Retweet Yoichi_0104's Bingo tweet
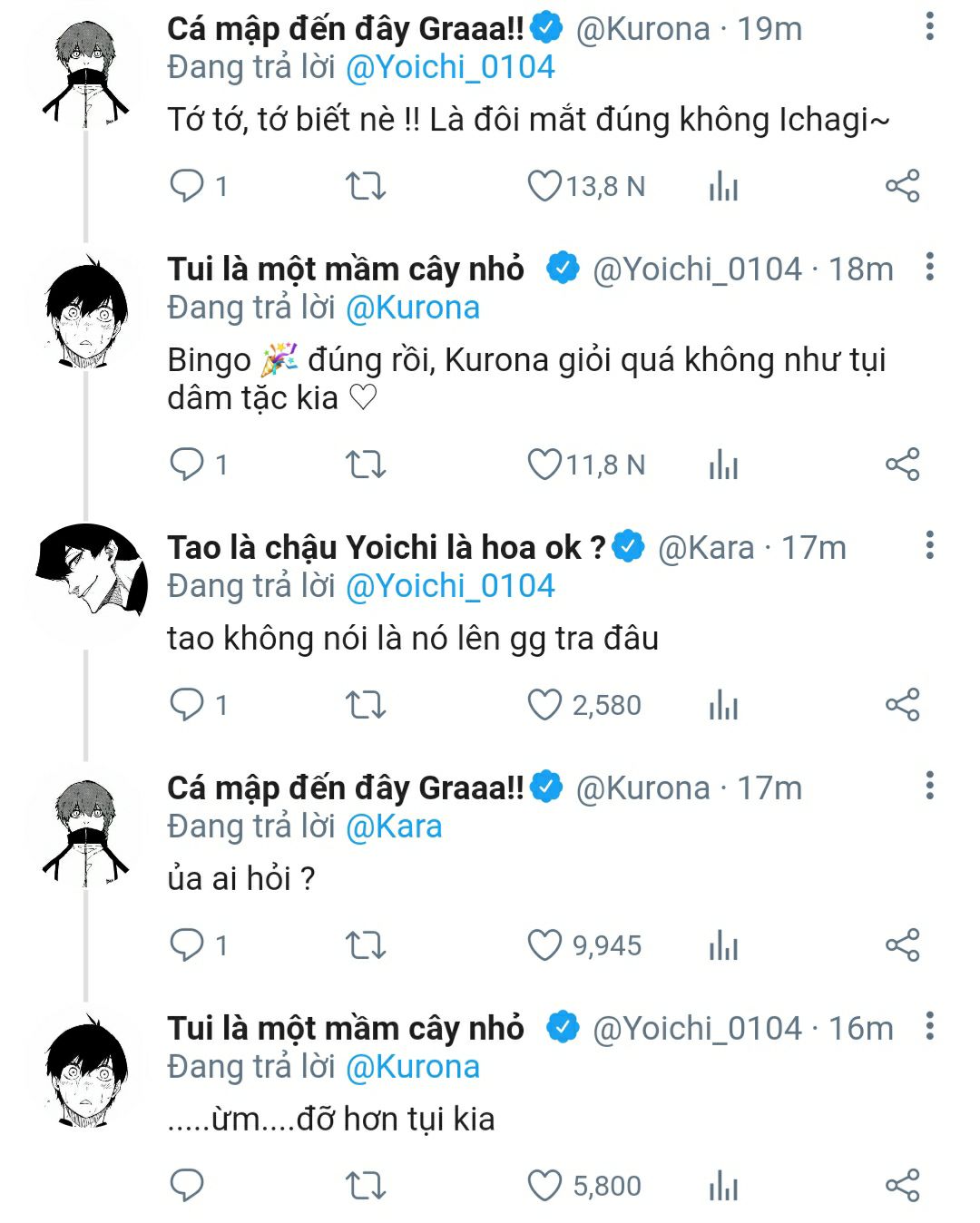Screen dimensions: 980x1223 click(366, 465)
